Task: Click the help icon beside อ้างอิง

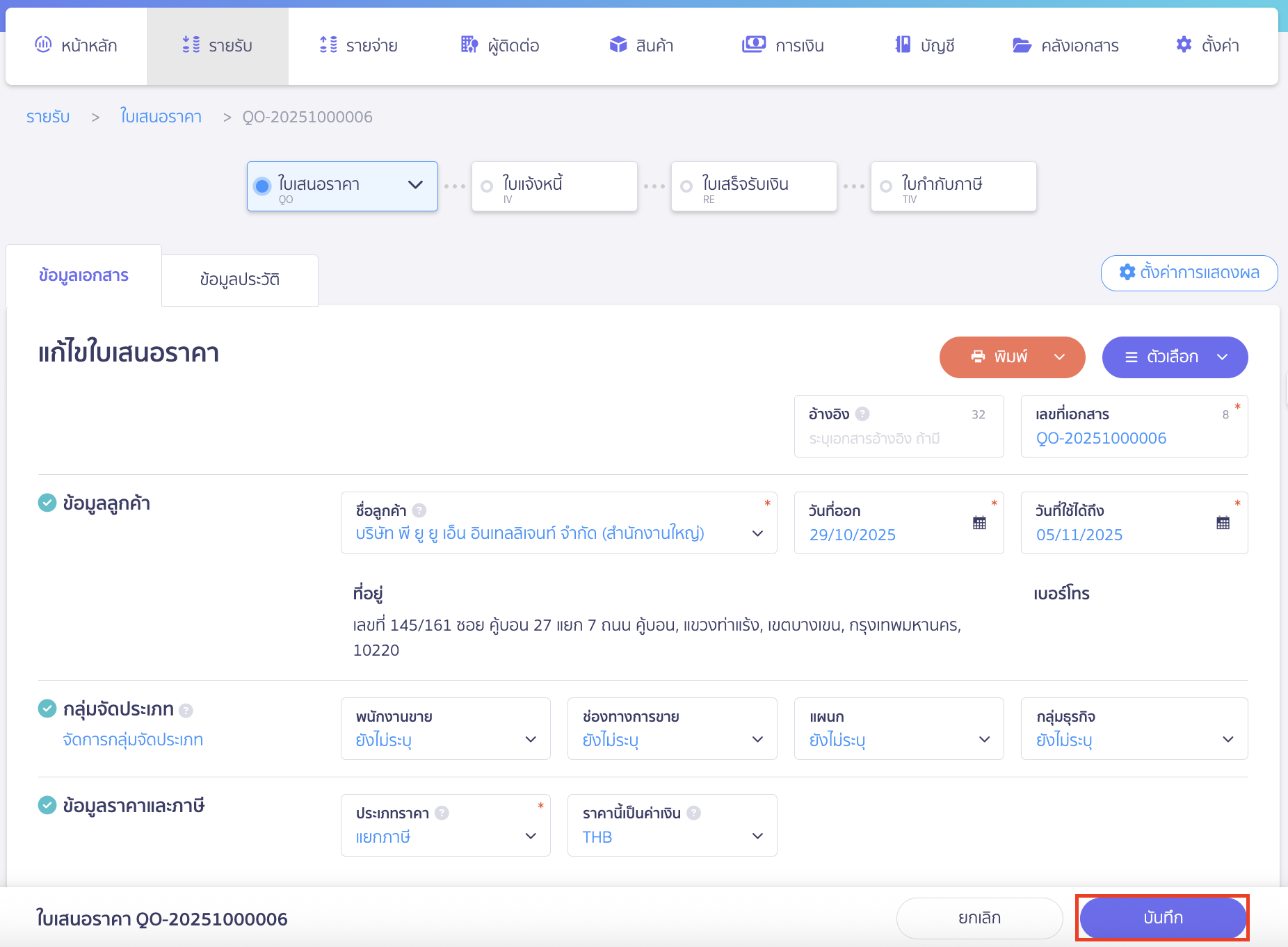Action: (862, 414)
